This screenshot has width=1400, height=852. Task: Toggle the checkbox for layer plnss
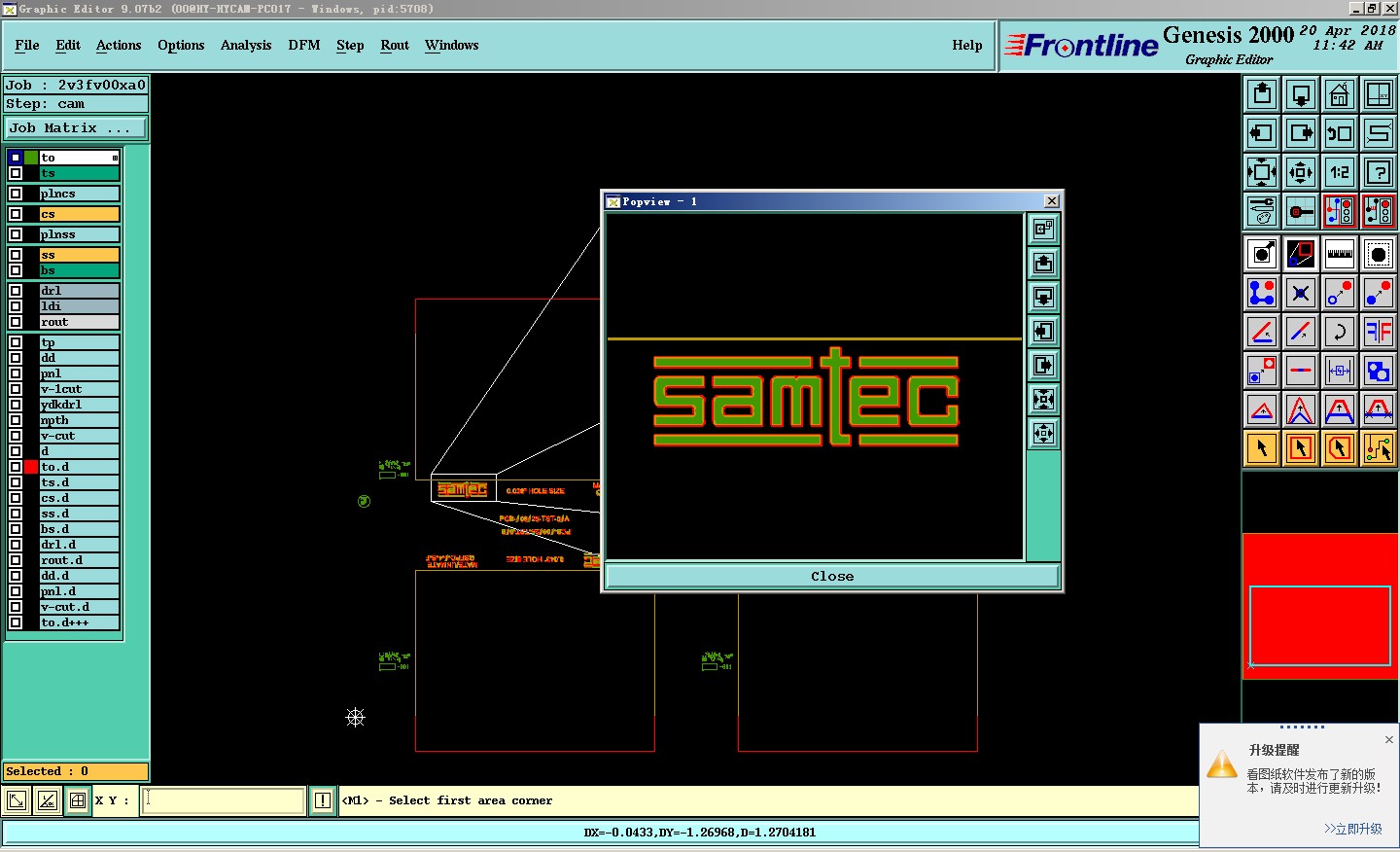click(x=16, y=234)
